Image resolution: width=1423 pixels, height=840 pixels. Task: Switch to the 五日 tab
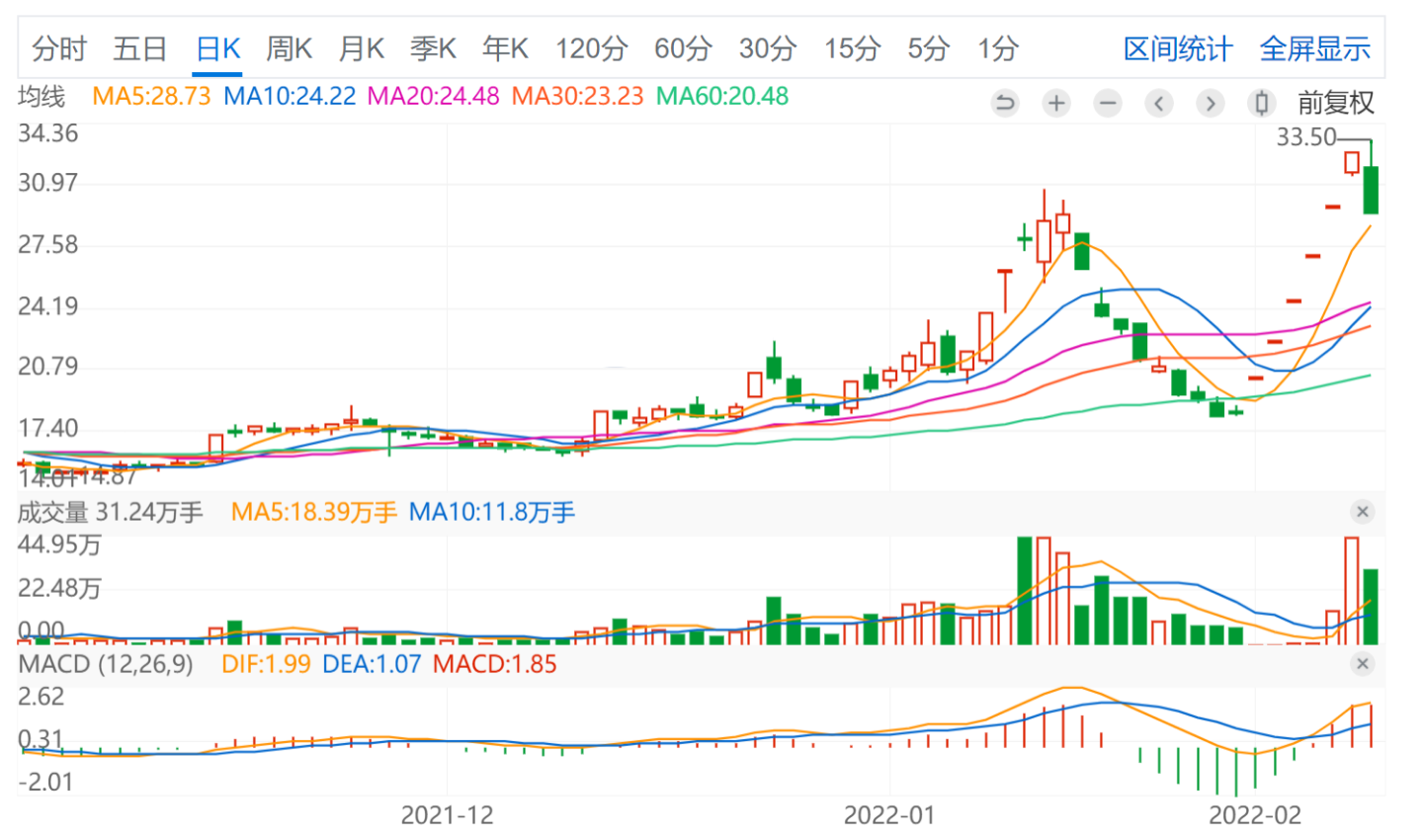[140, 48]
